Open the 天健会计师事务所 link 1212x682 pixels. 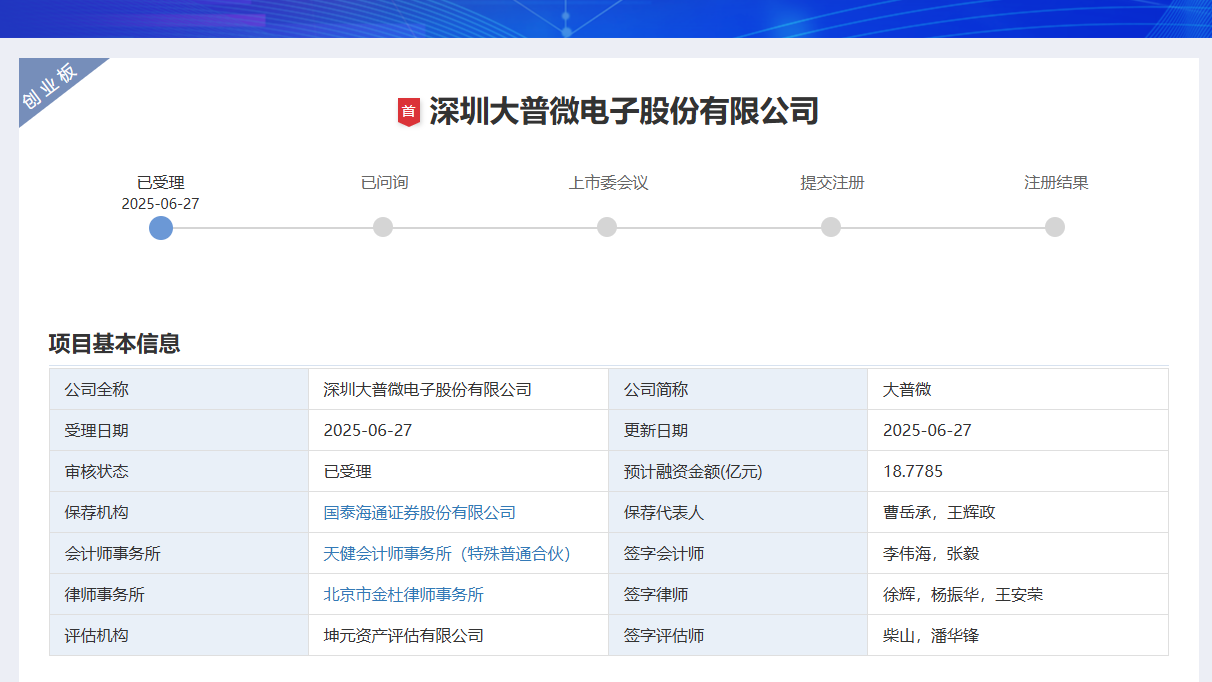click(x=447, y=553)
